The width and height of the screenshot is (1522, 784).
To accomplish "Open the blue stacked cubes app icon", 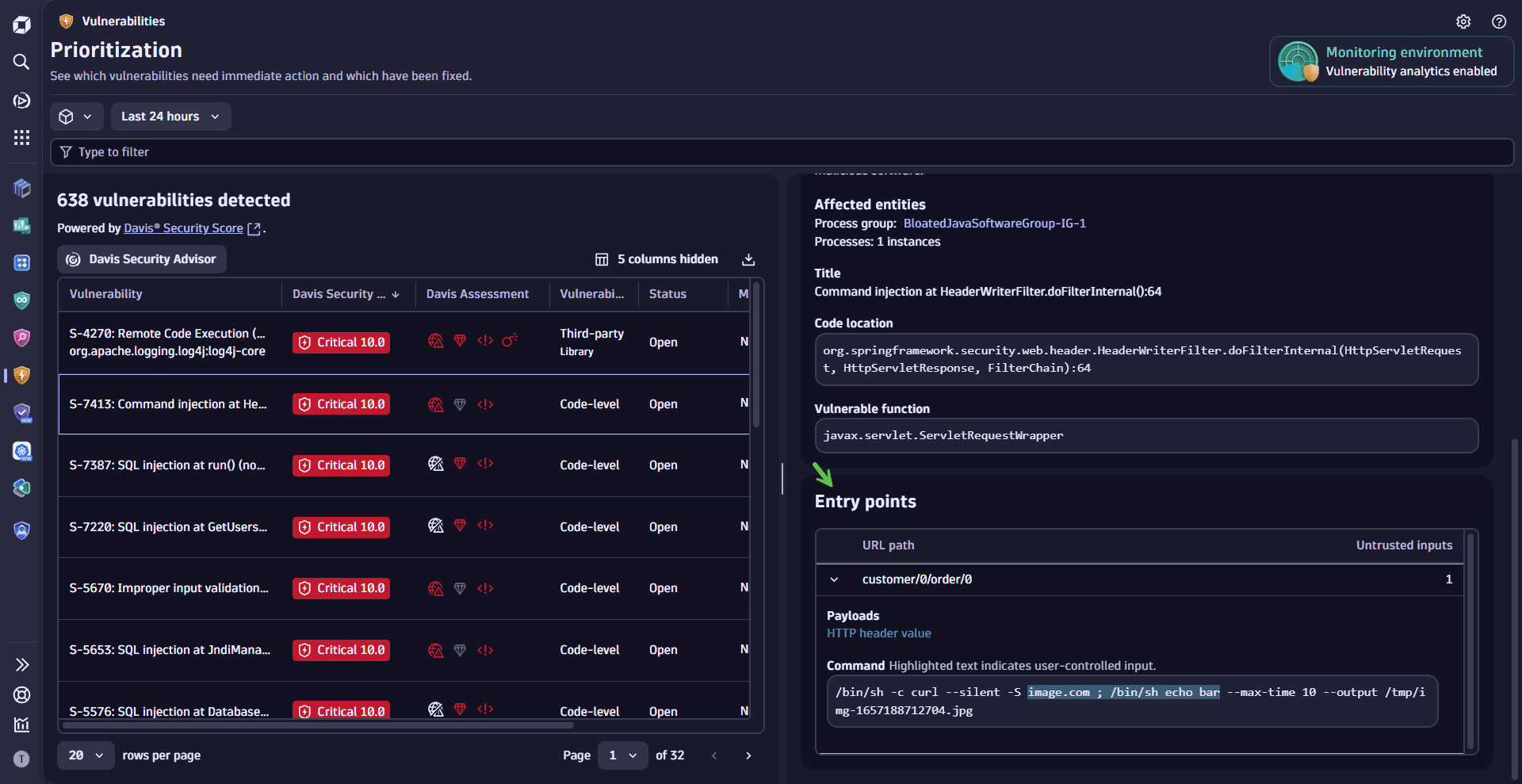I will [21, 188].
